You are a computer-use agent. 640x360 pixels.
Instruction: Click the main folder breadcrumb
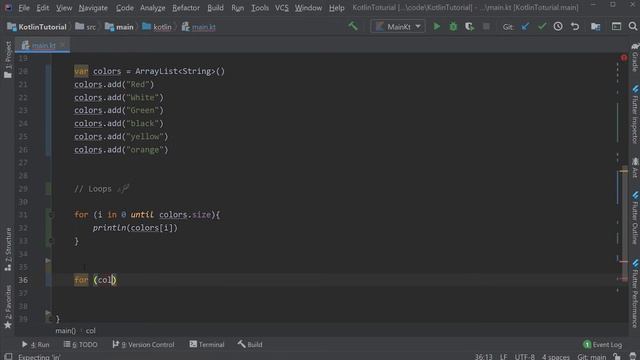click(x=119, y=27)
